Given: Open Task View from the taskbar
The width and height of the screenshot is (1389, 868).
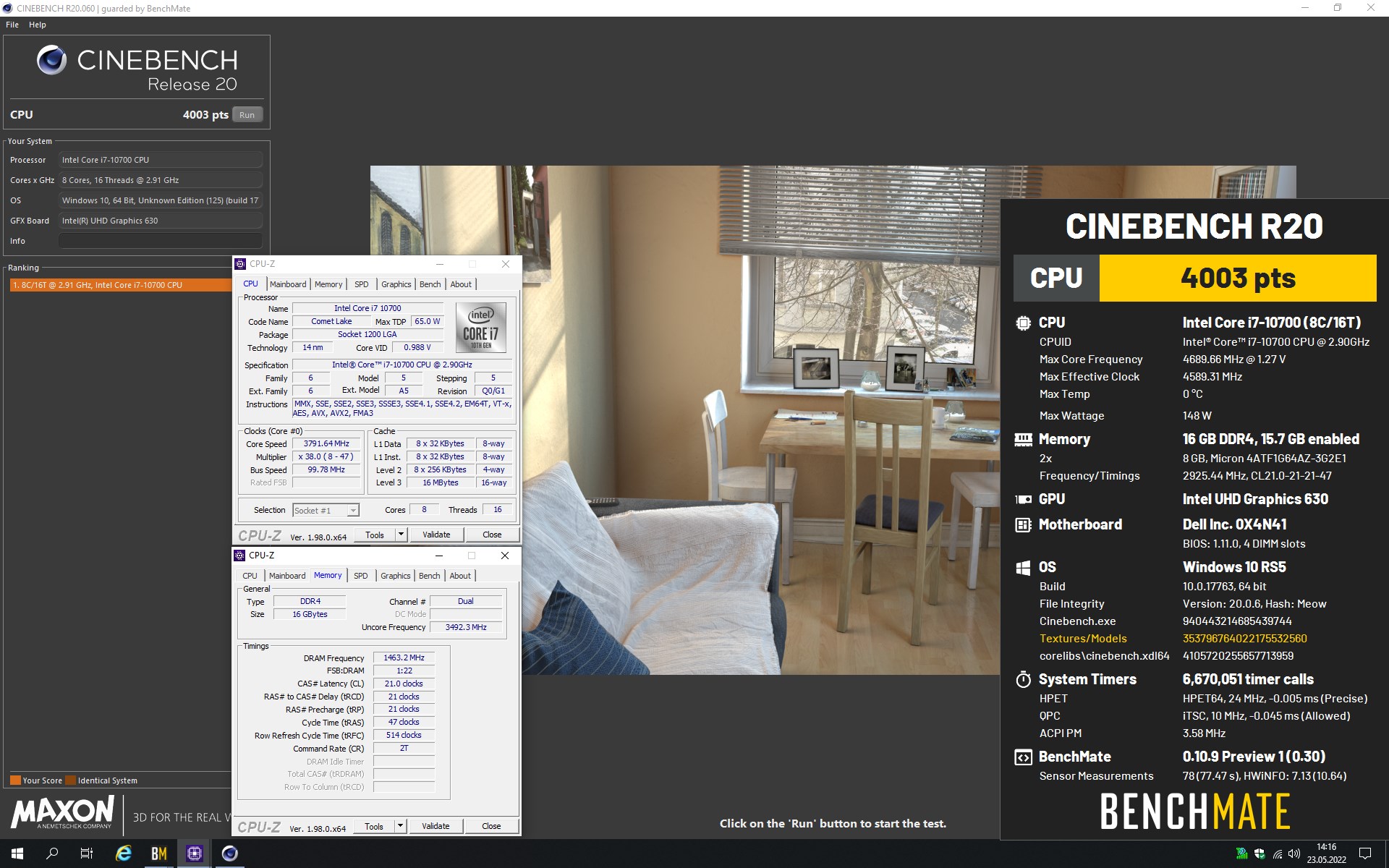Looking at the screenshot, I should point(87,854).
